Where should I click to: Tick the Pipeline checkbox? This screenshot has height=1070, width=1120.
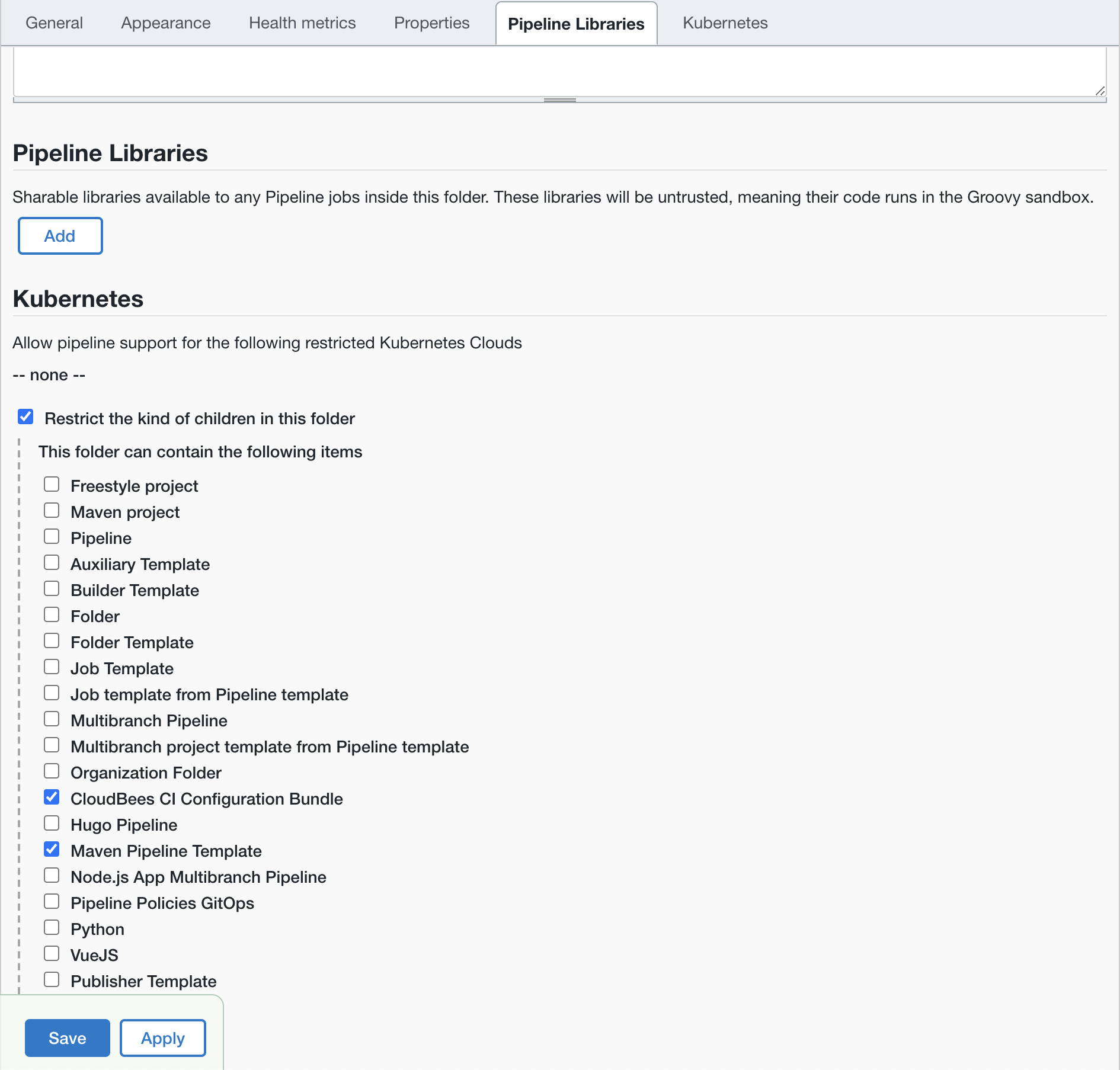coord(52,537)
